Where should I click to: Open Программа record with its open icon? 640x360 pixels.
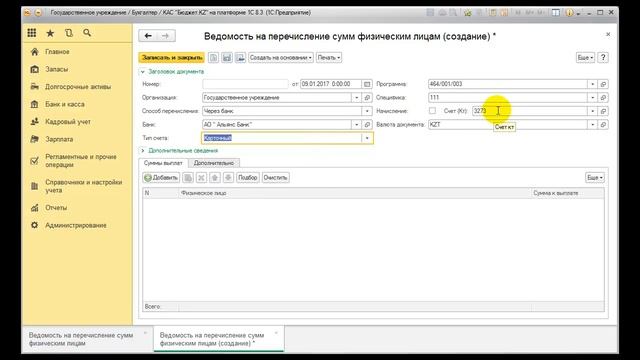pos(603,84)
